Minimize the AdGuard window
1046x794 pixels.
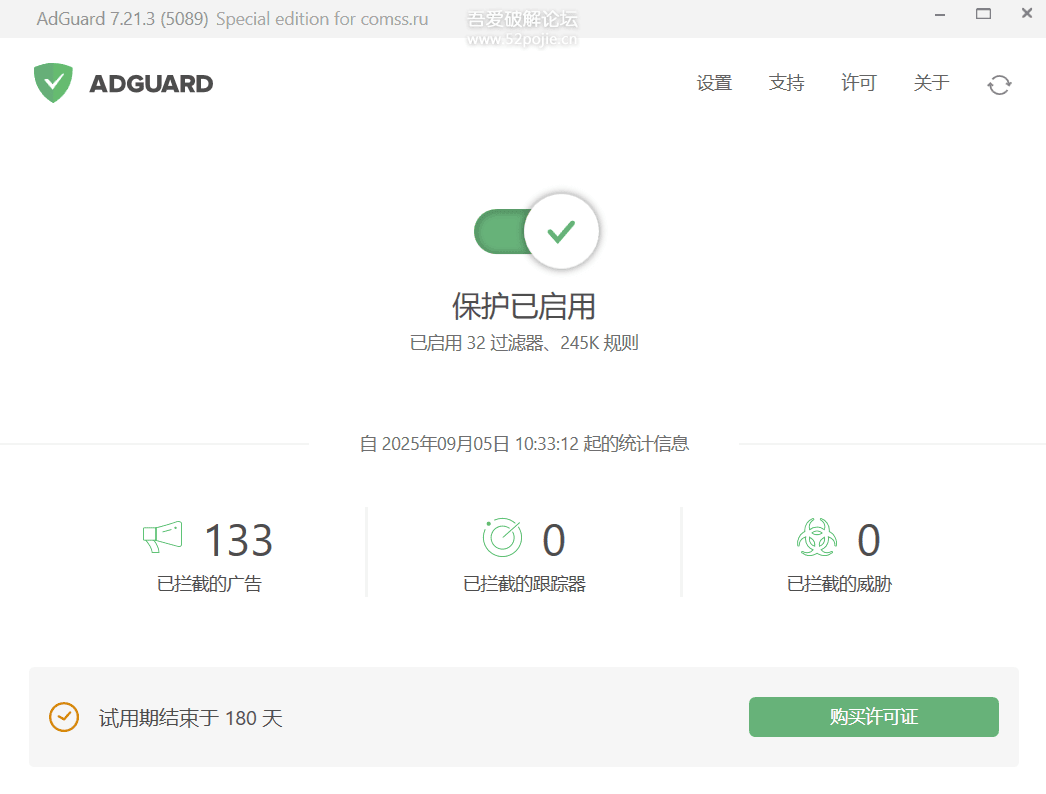(940, 15)
